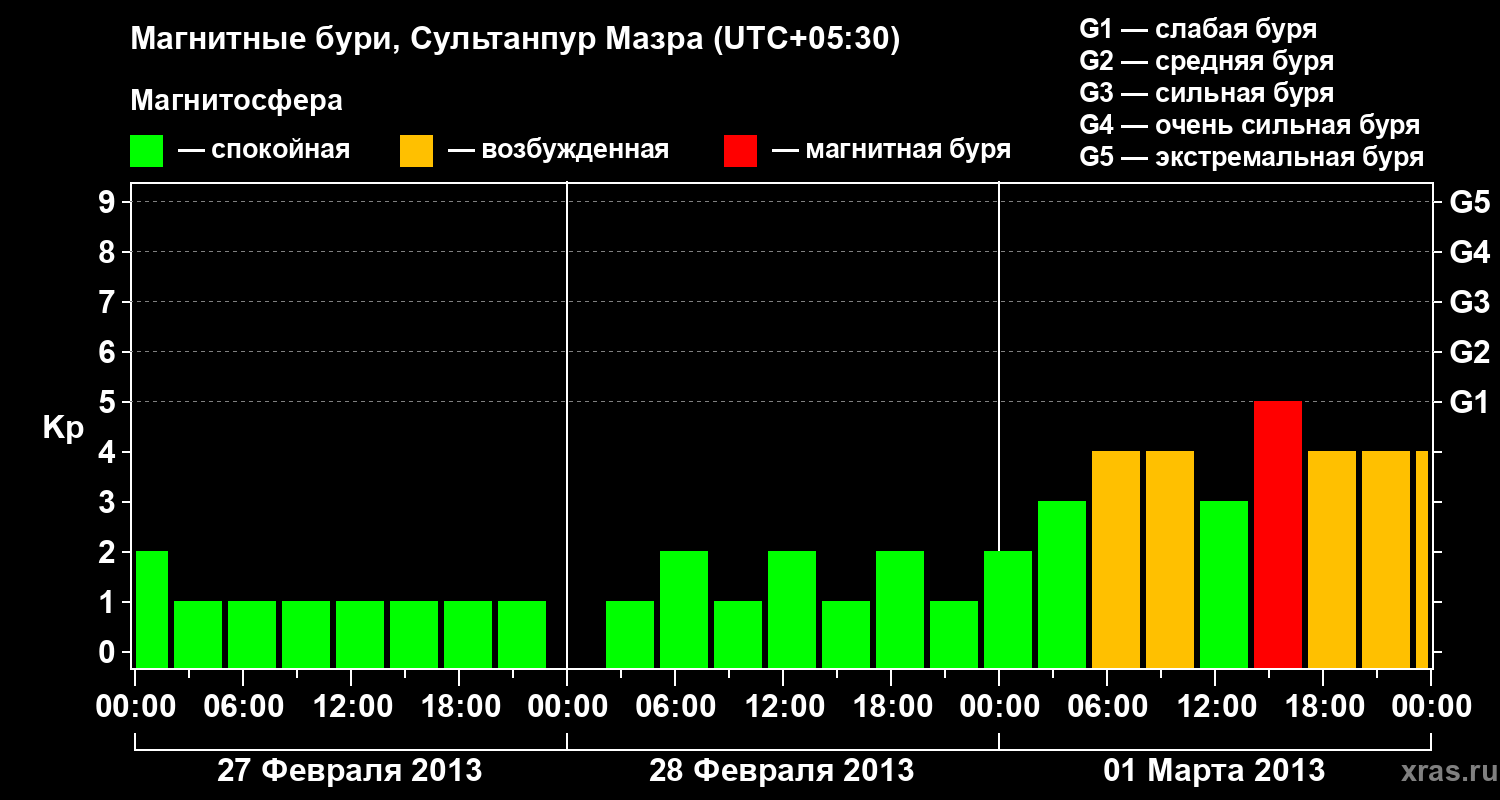Click the 'Kp' axis label
The image size is (1500, 800).
click(63, 428)
